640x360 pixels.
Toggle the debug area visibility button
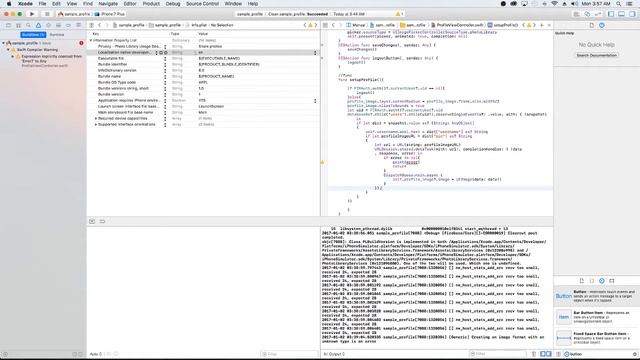(x=92, y=221)
